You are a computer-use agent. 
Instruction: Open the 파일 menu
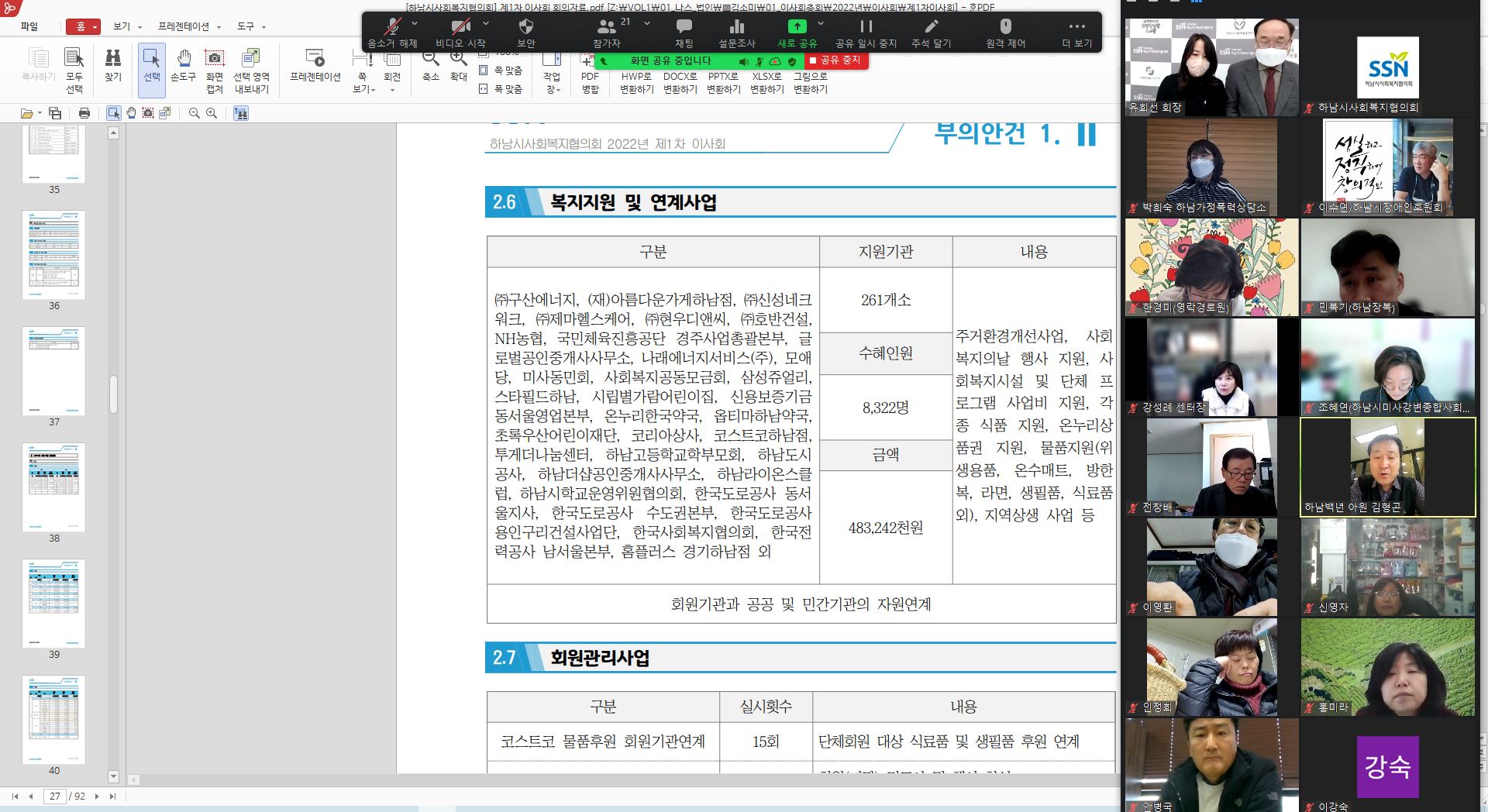pos(29,26)
